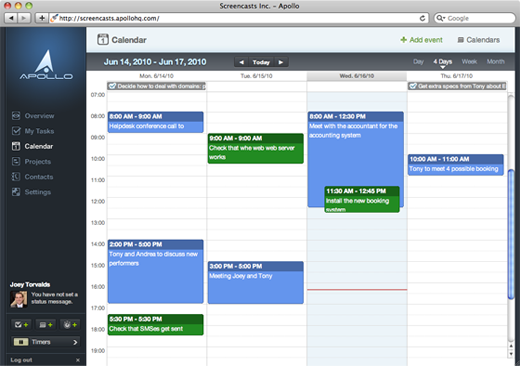The width and height of the screenshot is (520, 366).
Task: Tick the 'Decide how to deal with domains' checkbox
Action: (x=112, y=86)
